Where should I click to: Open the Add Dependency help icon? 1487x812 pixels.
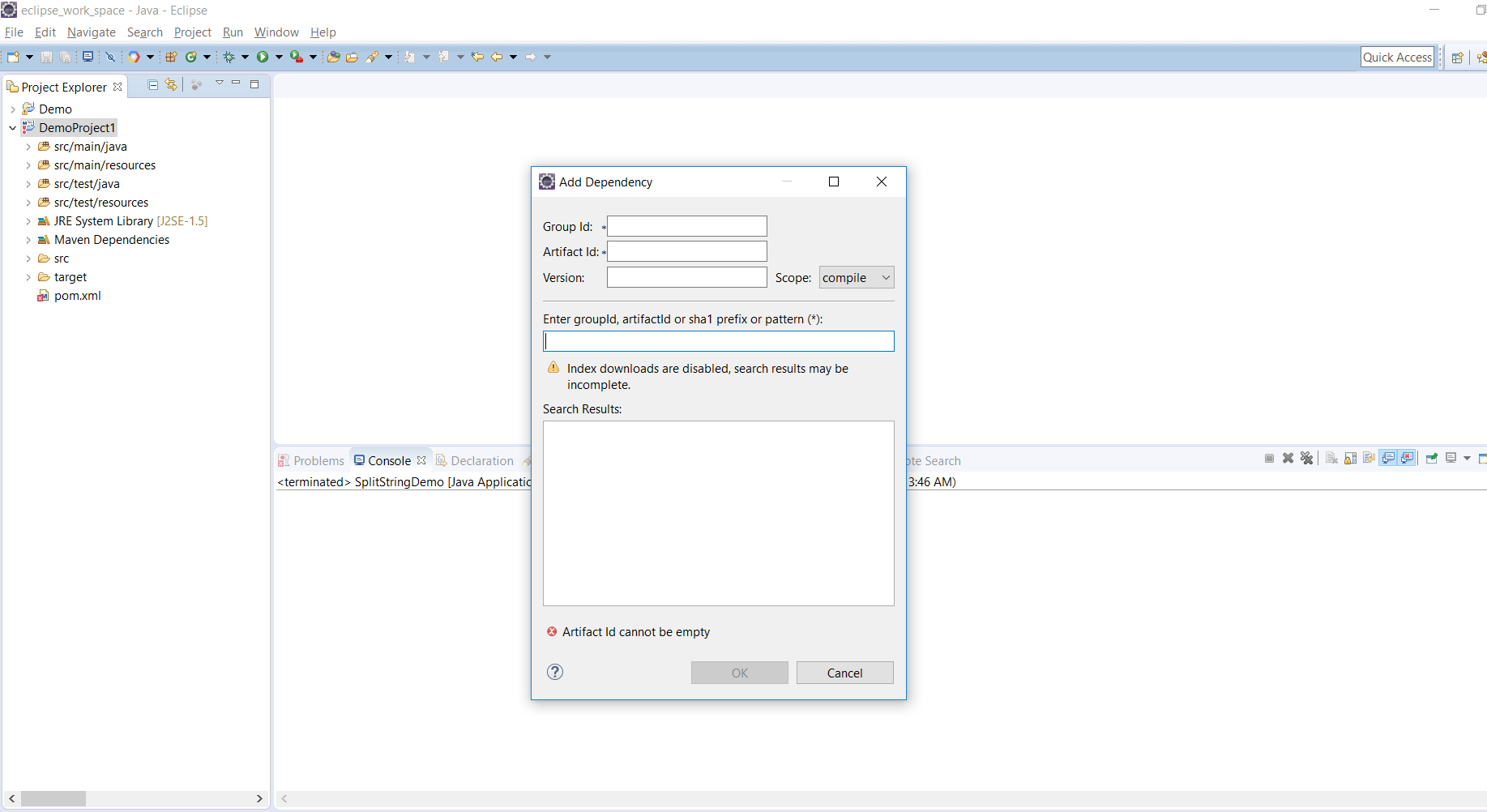(555, 672)
